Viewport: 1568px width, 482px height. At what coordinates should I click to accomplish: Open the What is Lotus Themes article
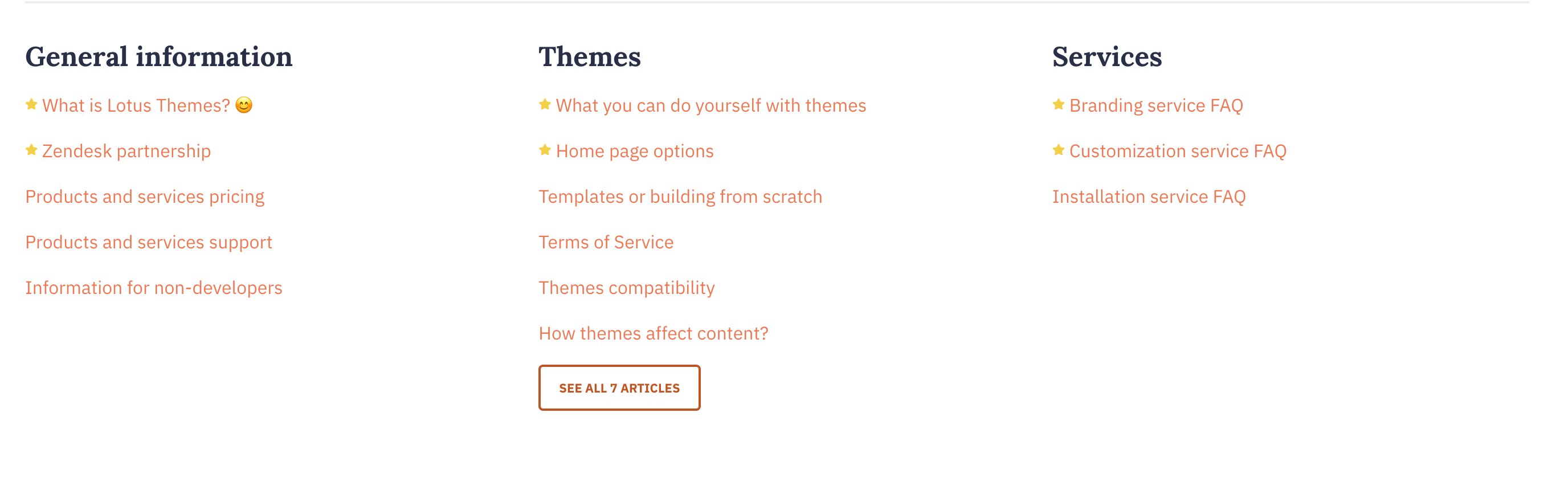pyautogui.click(x=136, y=106)
